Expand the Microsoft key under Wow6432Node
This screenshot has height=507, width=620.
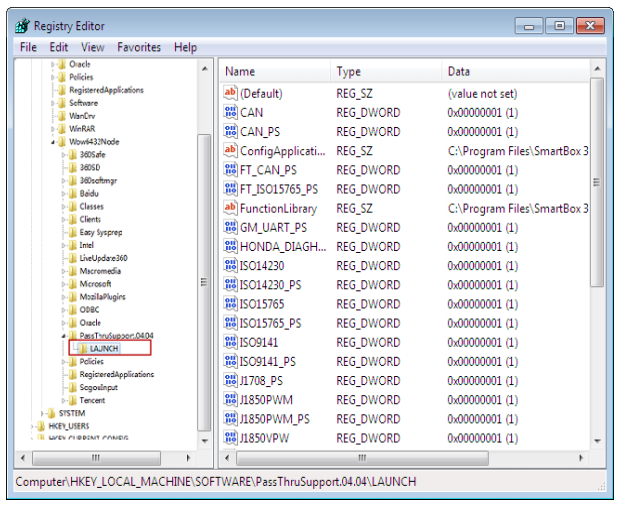pyautogui.click(x=63, y=284)
